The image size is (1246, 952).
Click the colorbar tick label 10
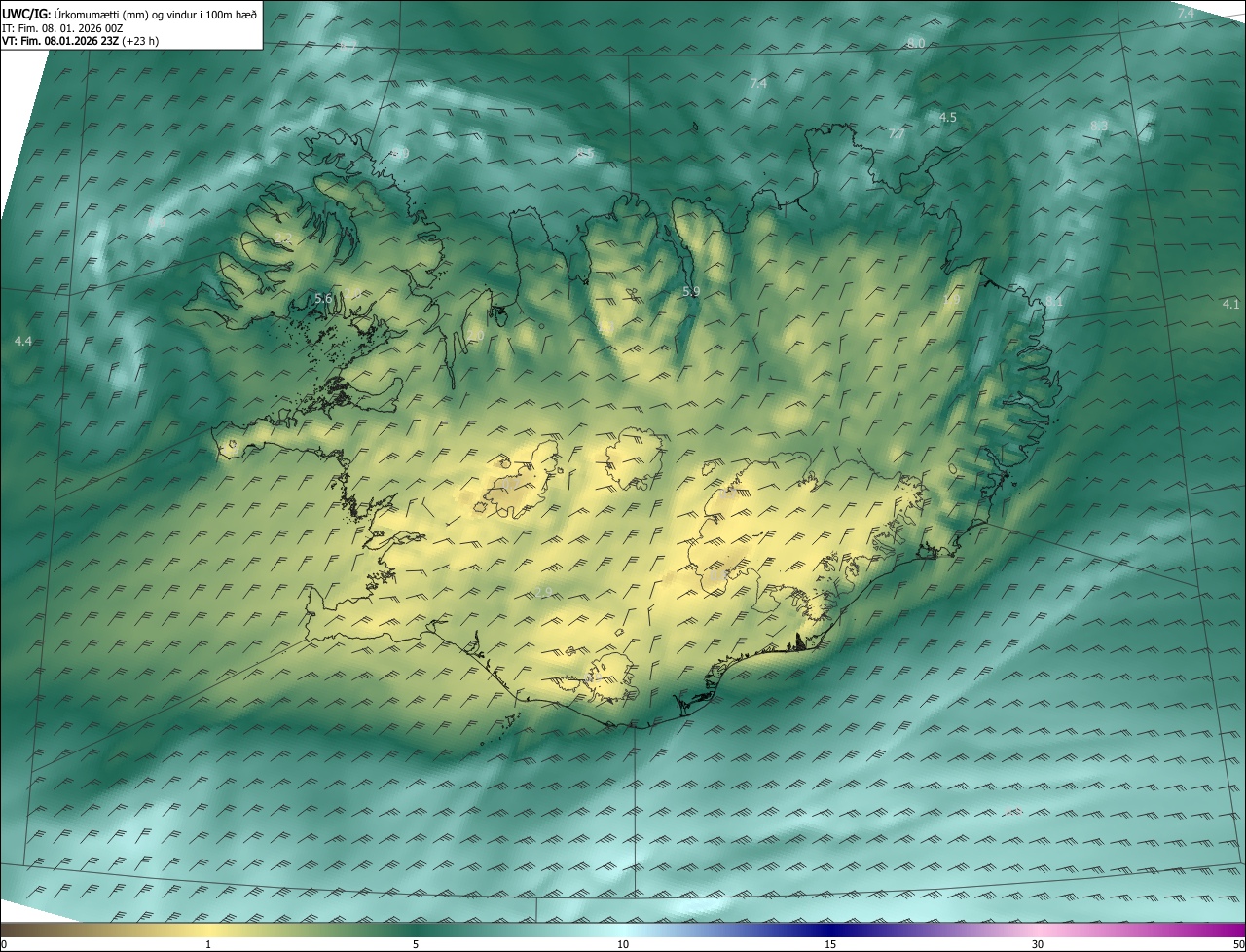(623, 945)
